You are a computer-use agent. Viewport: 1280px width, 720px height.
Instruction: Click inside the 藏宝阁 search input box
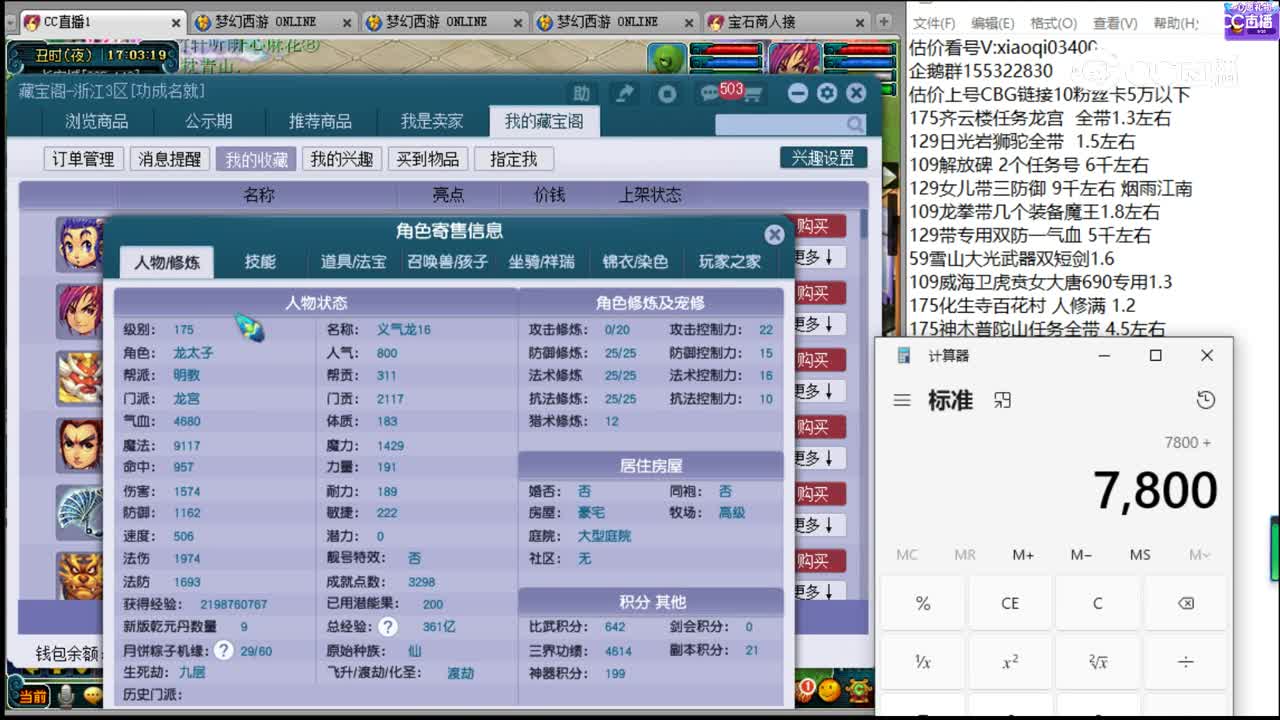click(780, 123)
